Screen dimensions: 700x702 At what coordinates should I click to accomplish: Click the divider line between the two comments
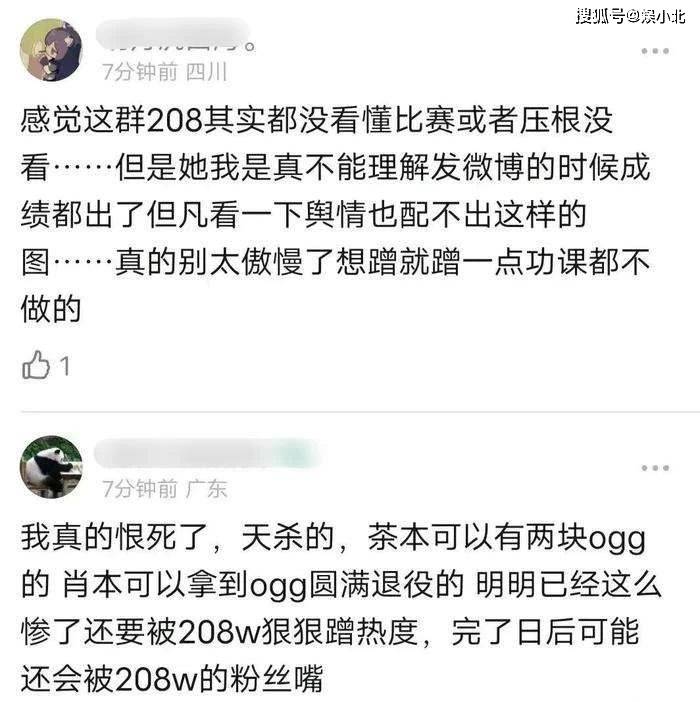[360, 411]
